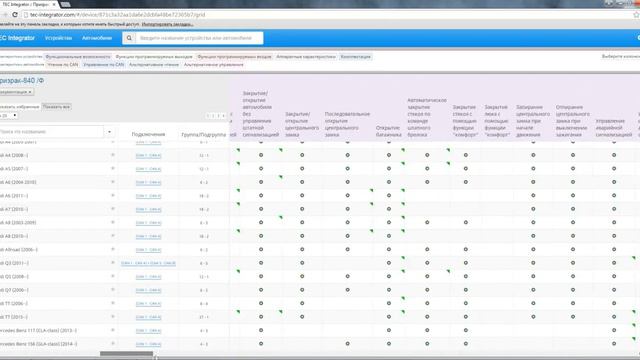Click the pin icon for Audi Q5 (2008–)
The image size is (640, 360).
[113, 276]
